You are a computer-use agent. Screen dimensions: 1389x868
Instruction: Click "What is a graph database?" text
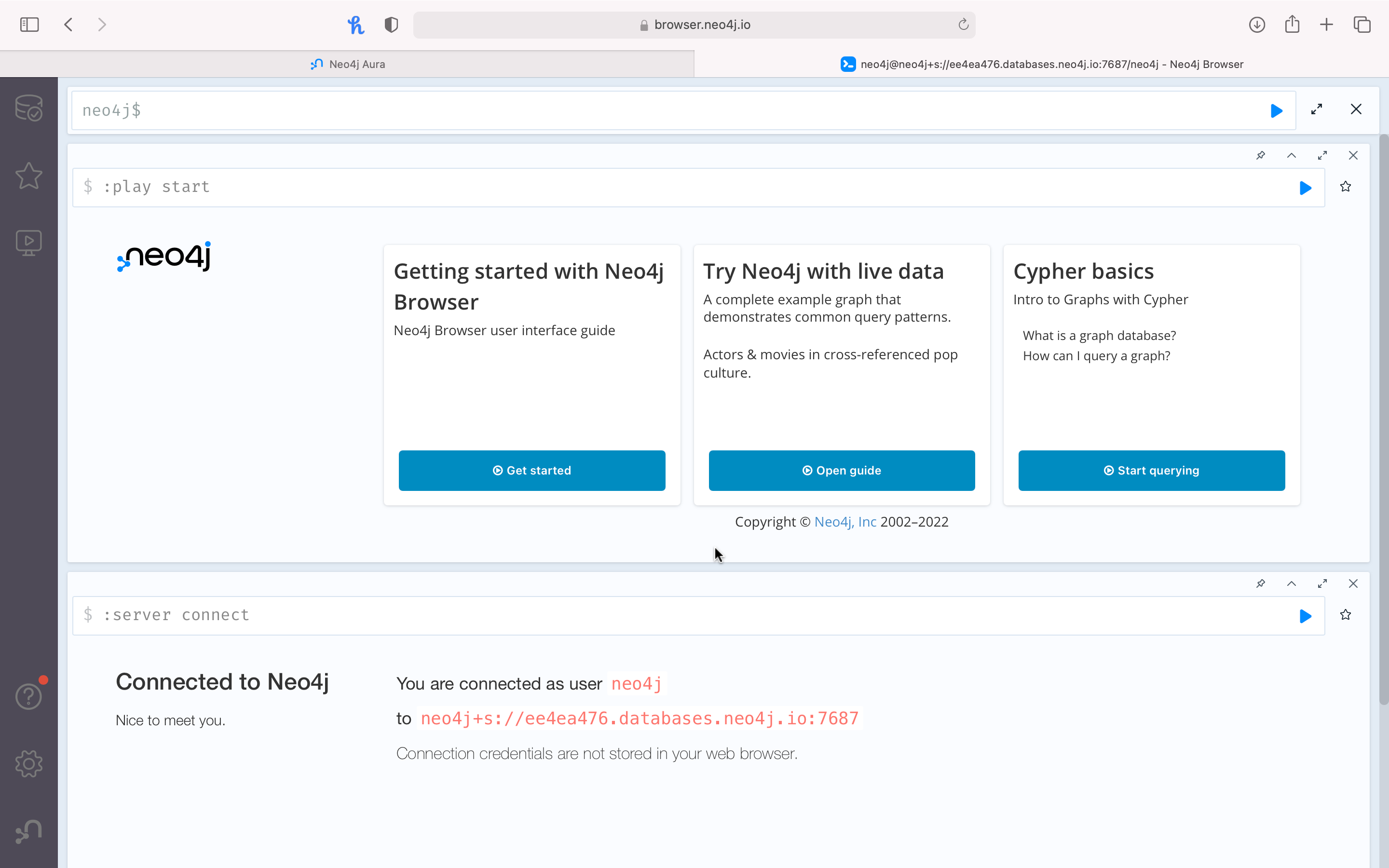[1099, 335]
